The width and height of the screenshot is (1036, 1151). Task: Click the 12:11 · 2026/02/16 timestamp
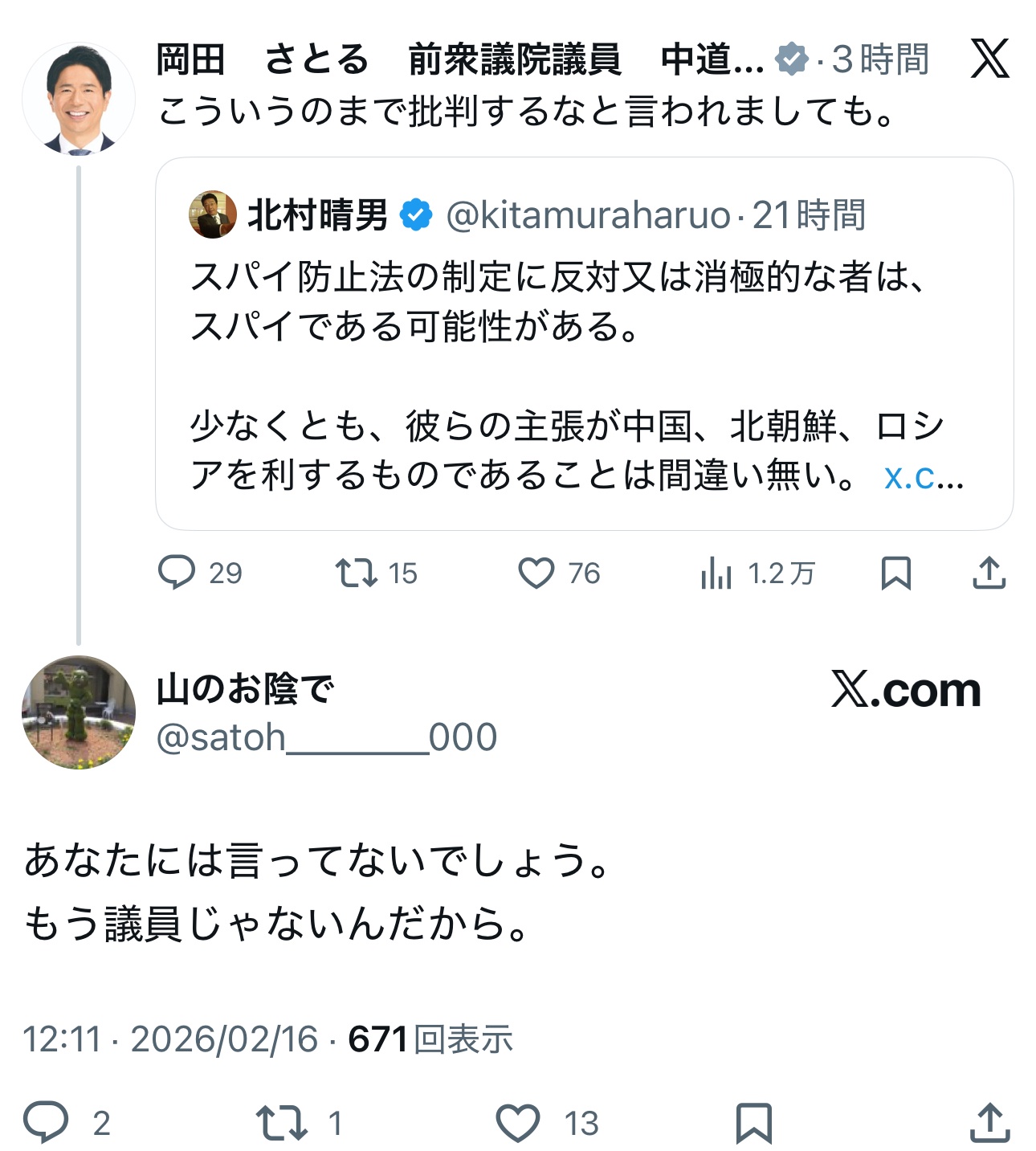[x=170, y=1039]
